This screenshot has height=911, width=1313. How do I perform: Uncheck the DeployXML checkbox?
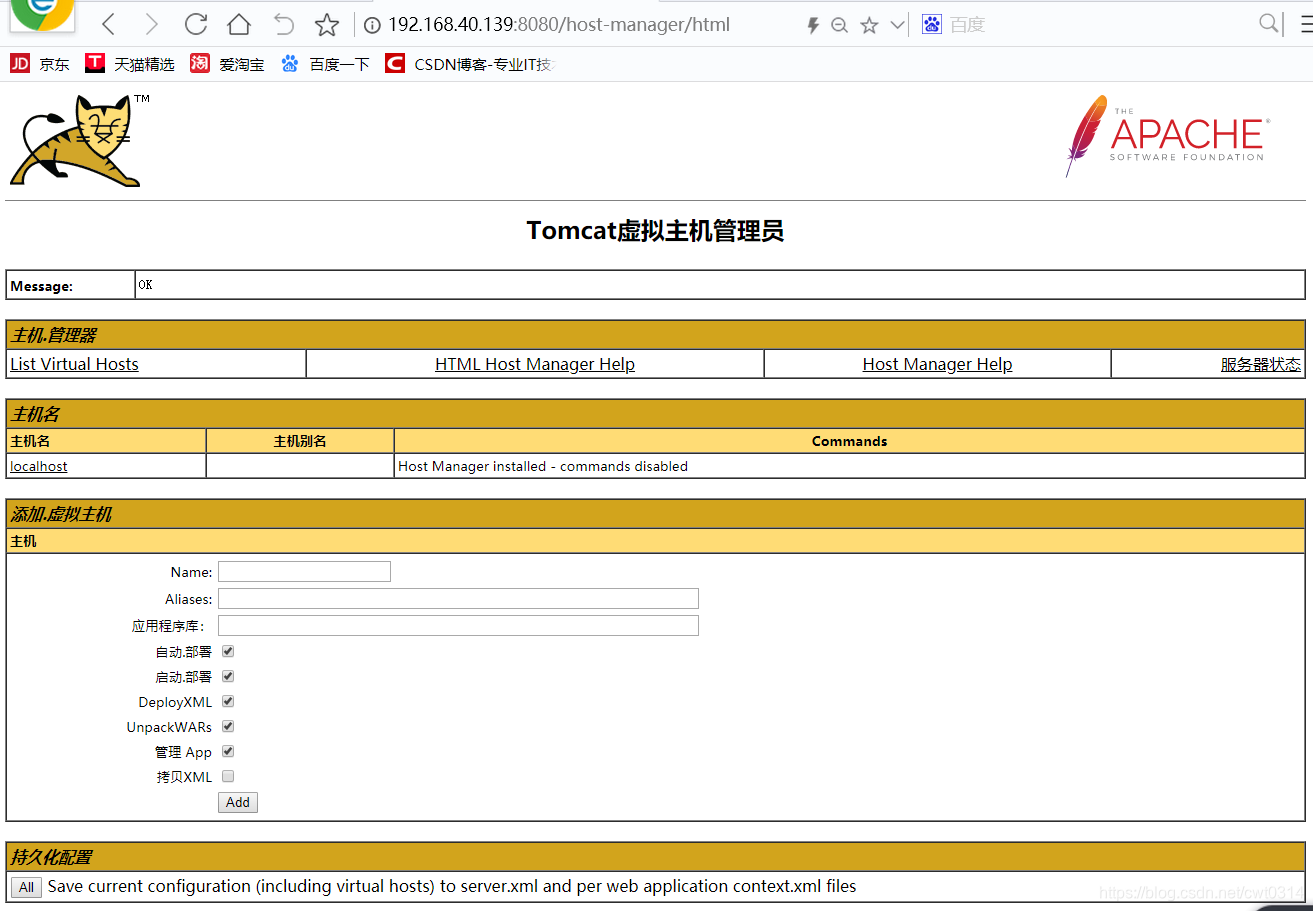click(228, 701)
